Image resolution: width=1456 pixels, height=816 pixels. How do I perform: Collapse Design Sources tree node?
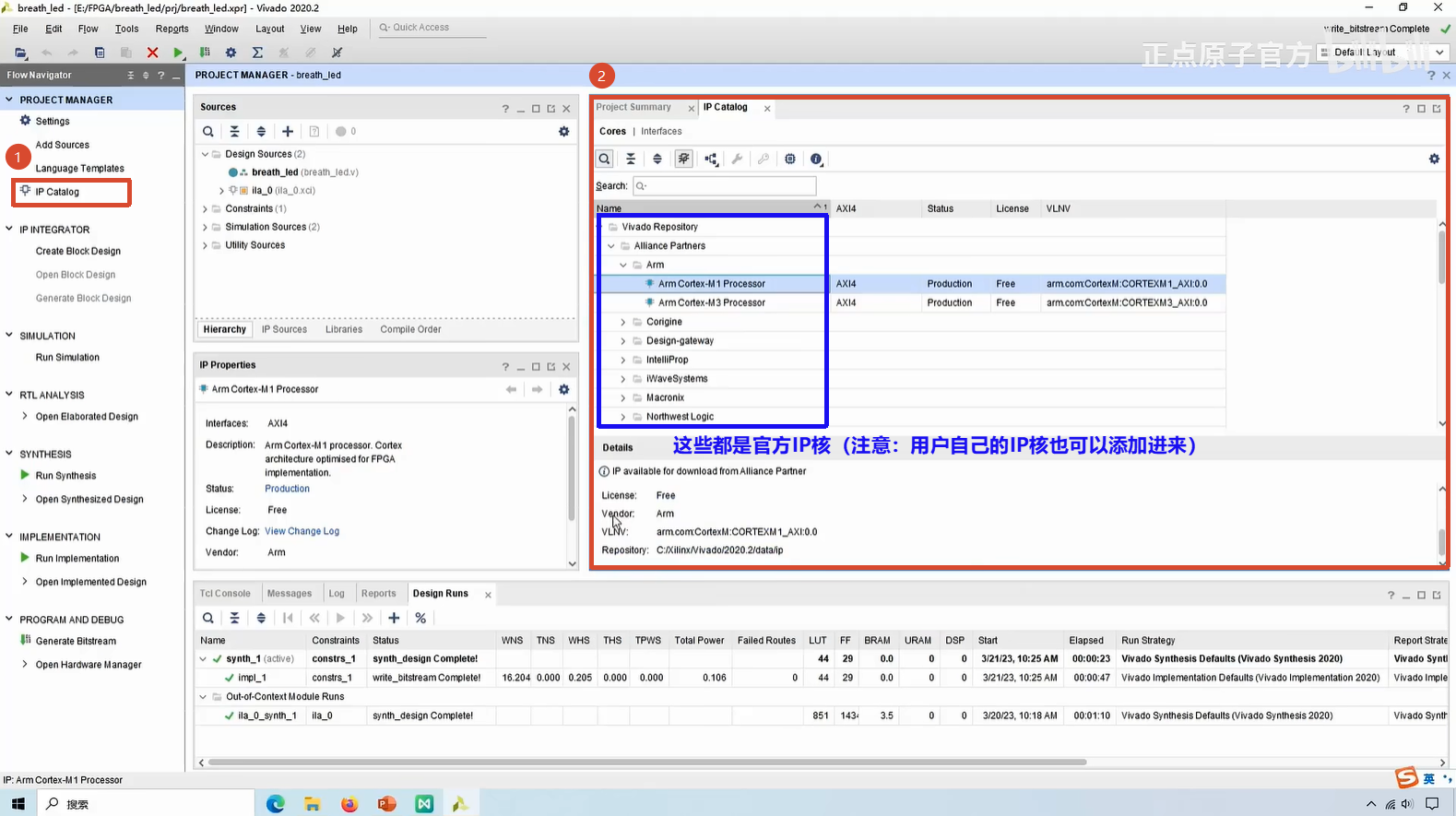click(x=205, y=154)
